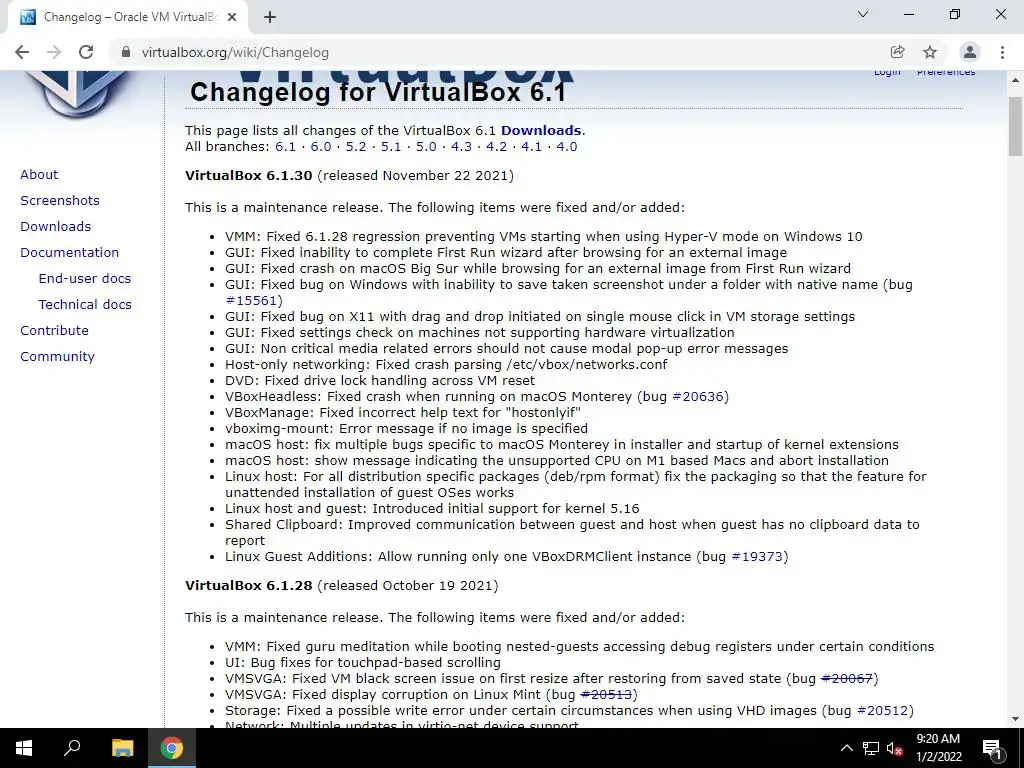The width and height of the screenshot is (1024, 768).
Task: Select the 4.1 branch link
Action: click(532, 146)
